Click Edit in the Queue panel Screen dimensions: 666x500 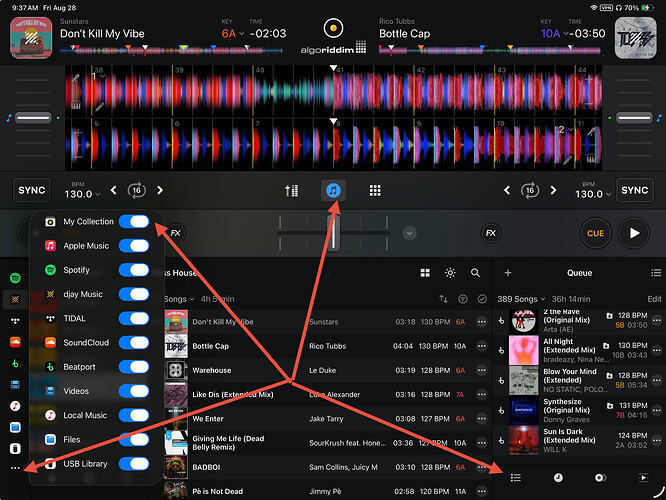(x=654, y=299)
